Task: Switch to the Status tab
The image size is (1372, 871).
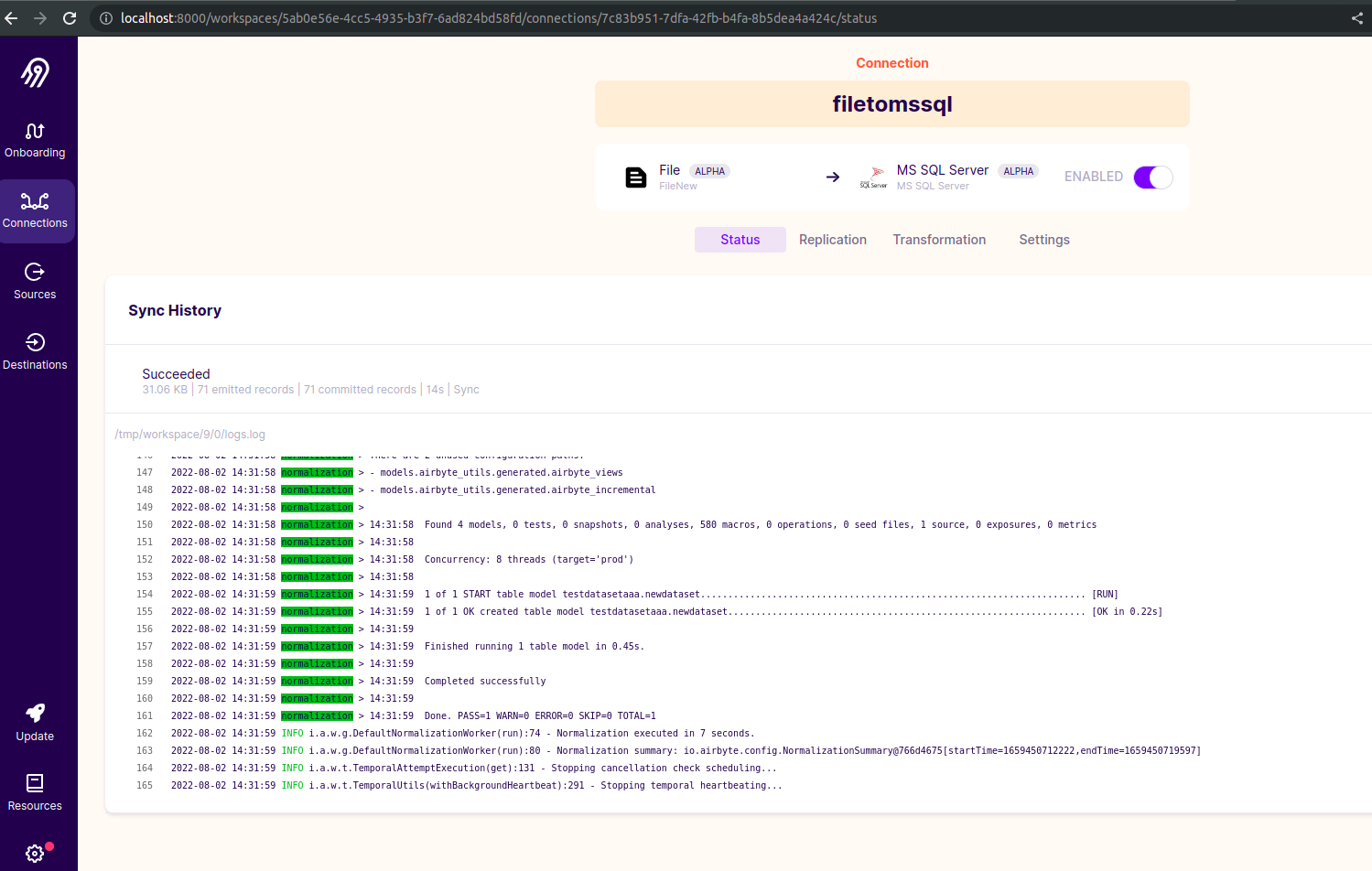Action: 740,240
